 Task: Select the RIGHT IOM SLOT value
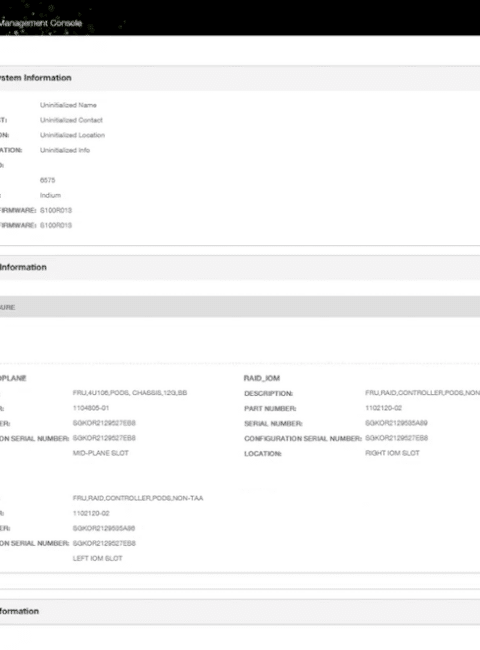(x=392, y=453)
